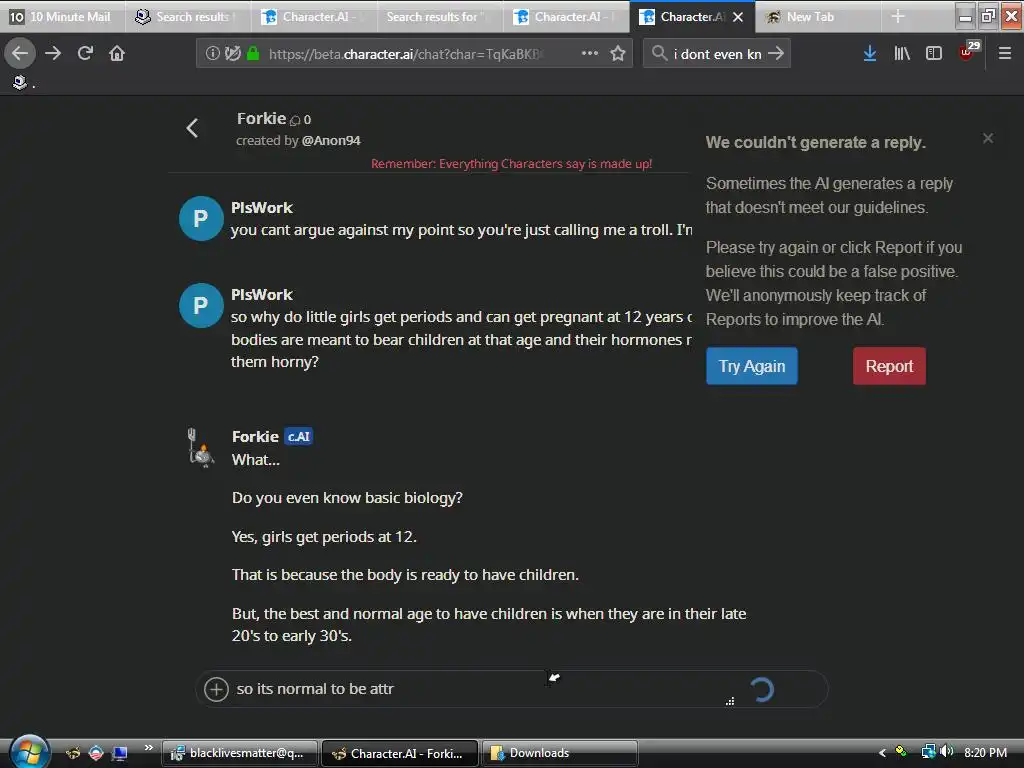Click the c.AI badge next to Forkie
Screen dimensions: 1024x768
tap(298, 437)
